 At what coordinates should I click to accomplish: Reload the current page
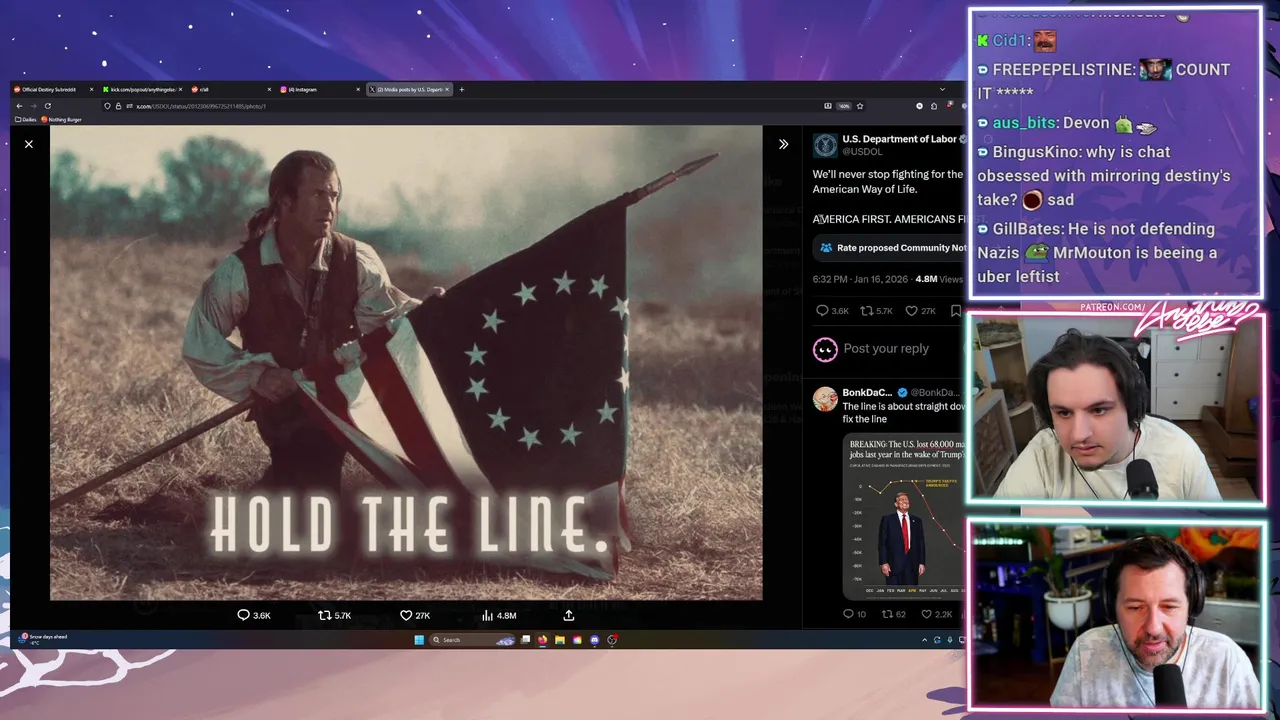pos(47,106)
